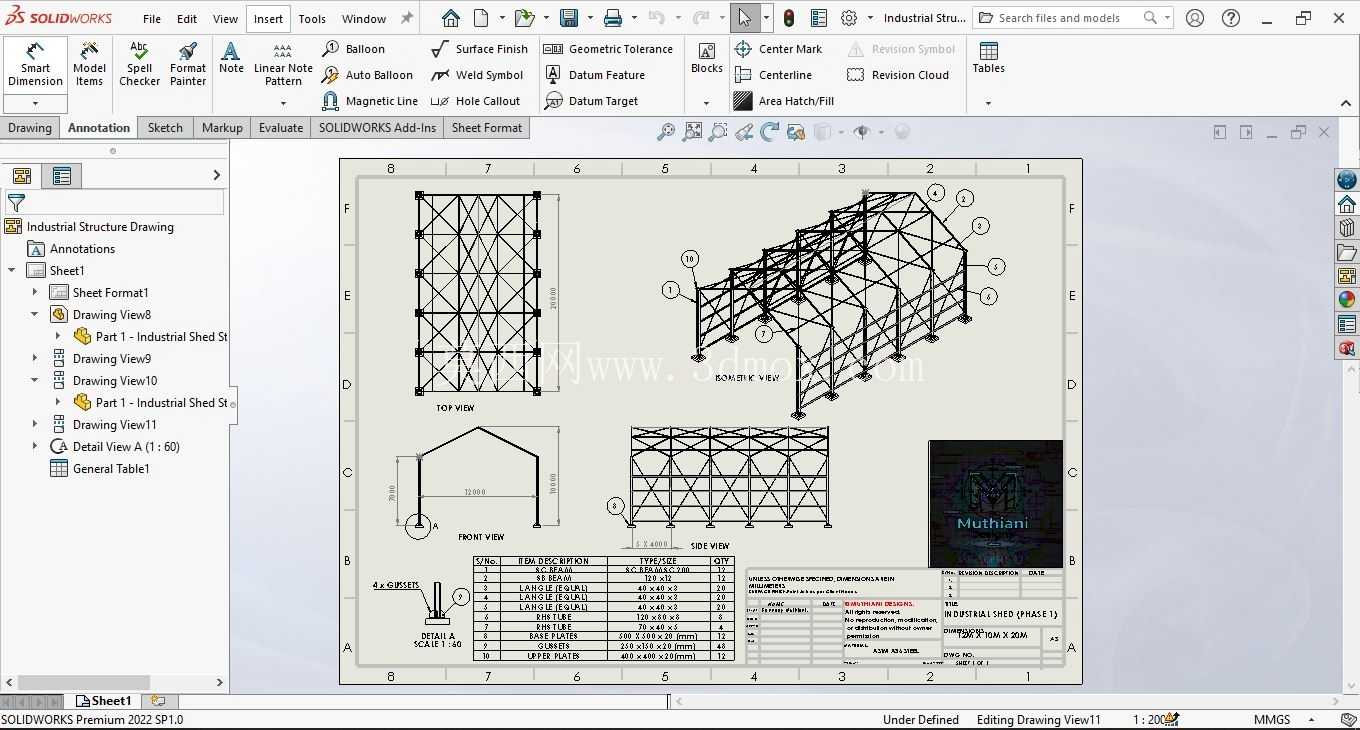This screenshot has height=730, width=1360.
Task: Show the PropertyManager tab
Action: (x=62, y=176)
